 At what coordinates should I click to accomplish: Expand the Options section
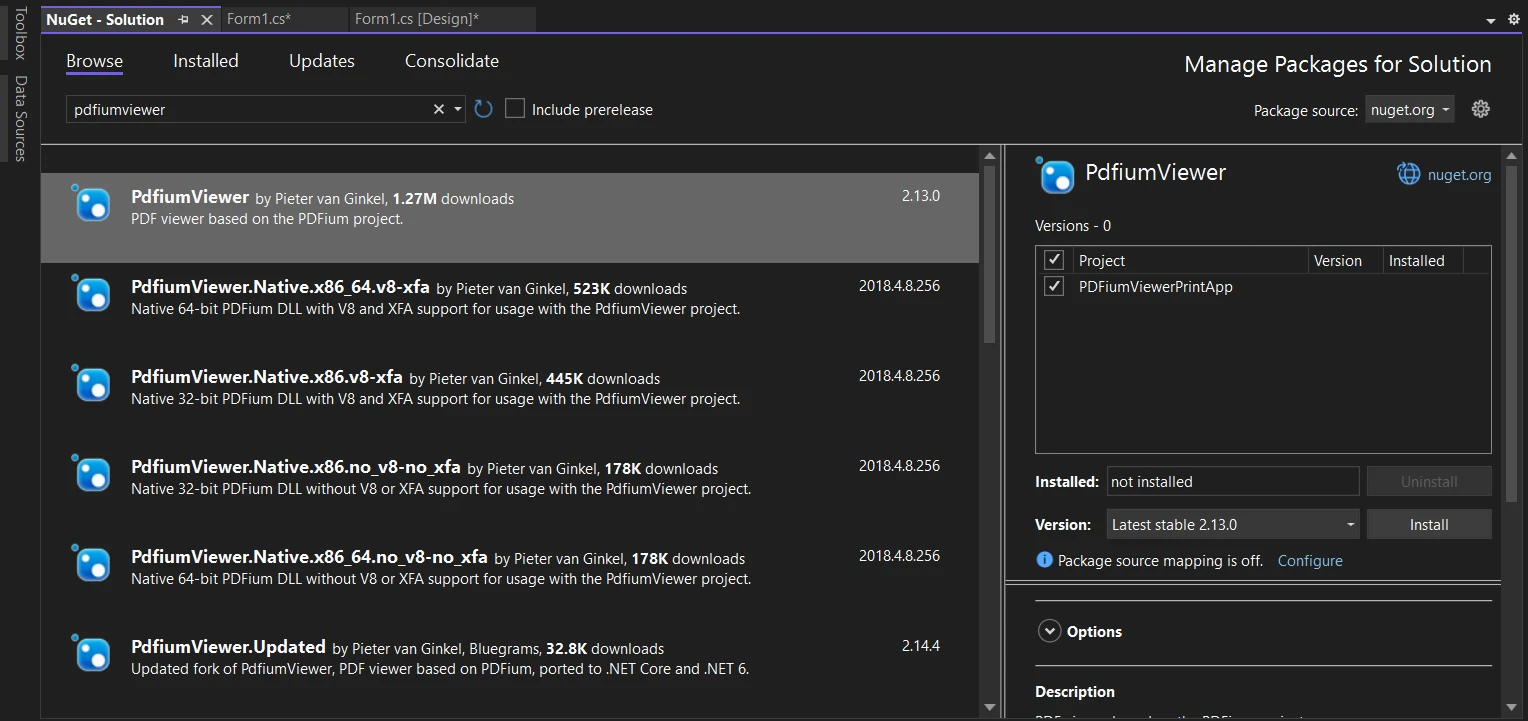pos(1049,631)
